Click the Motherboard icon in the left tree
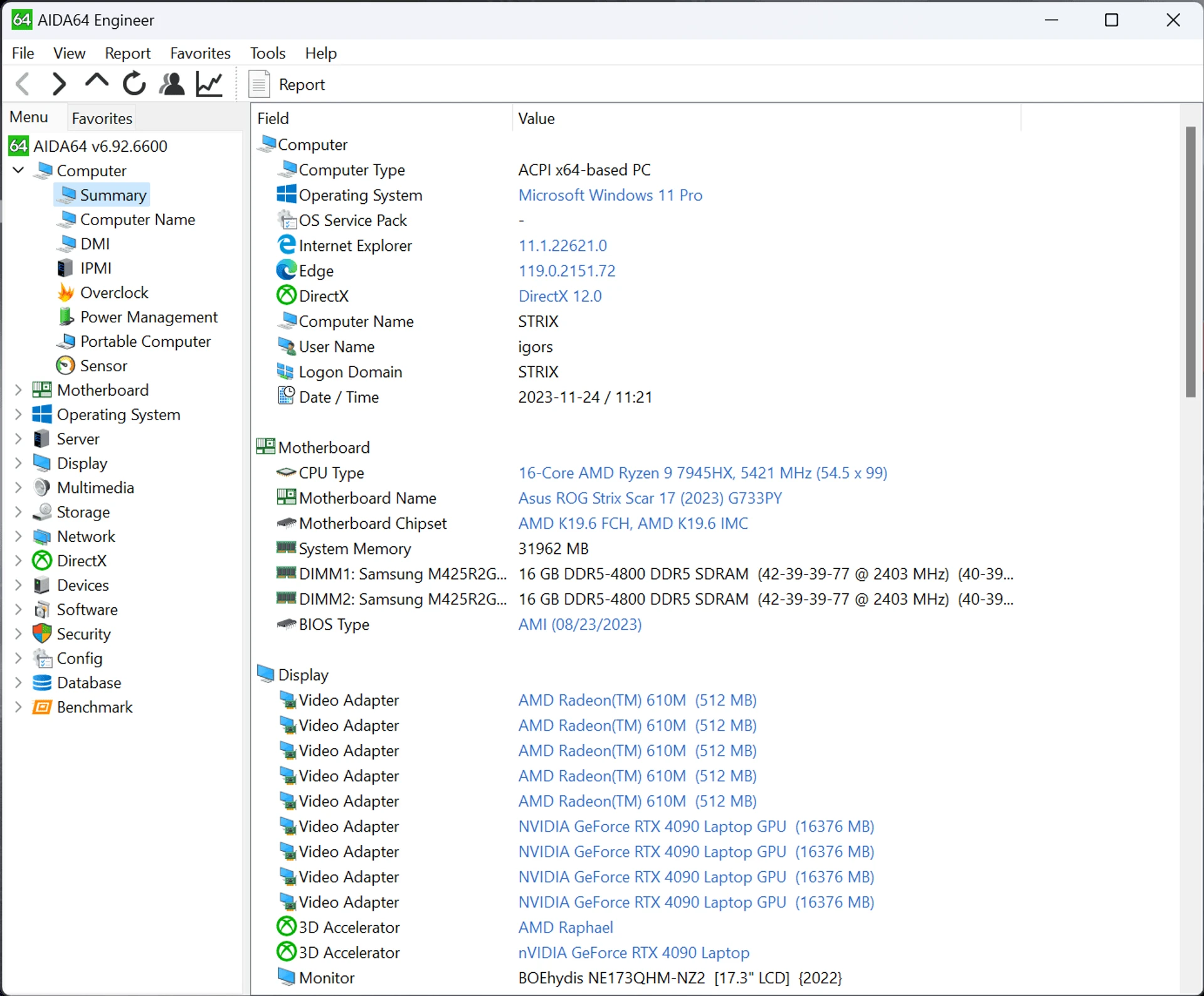This screenshot has width=1204, height=996. click(x=42, y=390)
